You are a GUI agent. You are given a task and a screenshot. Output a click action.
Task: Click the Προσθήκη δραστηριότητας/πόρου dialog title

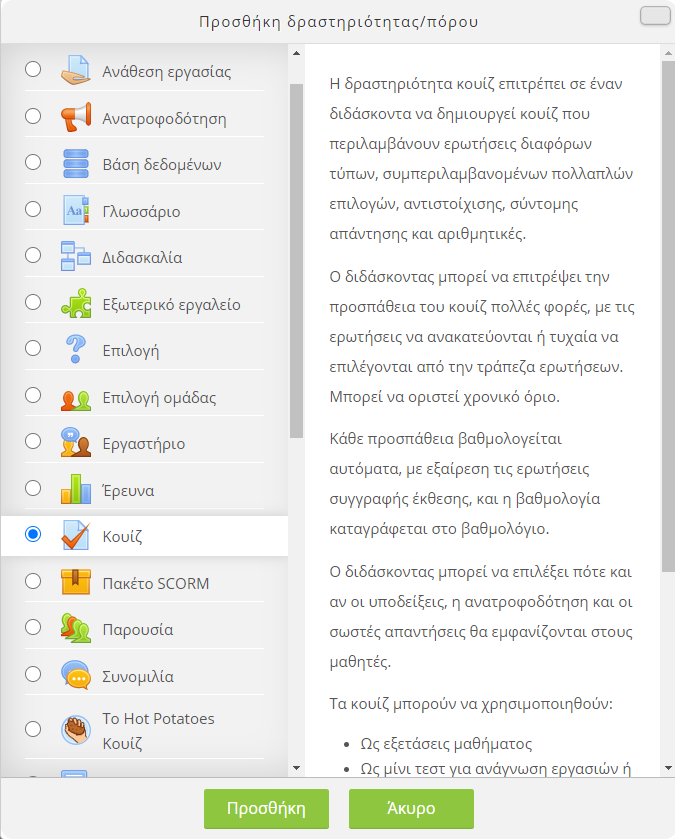tap(338, 22)
